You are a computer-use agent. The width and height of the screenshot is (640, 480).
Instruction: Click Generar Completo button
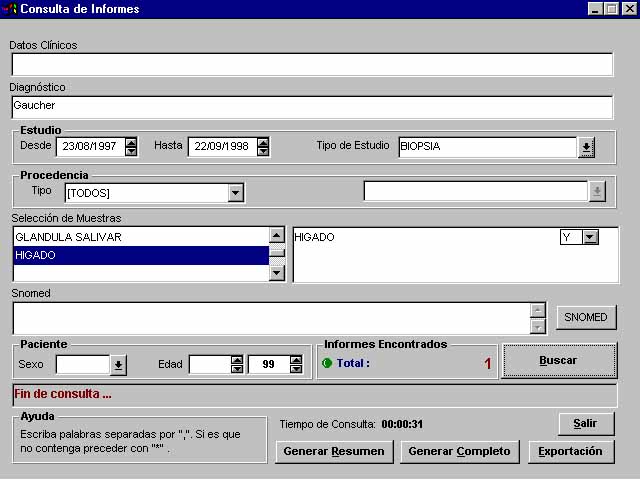tap(459, 451)
